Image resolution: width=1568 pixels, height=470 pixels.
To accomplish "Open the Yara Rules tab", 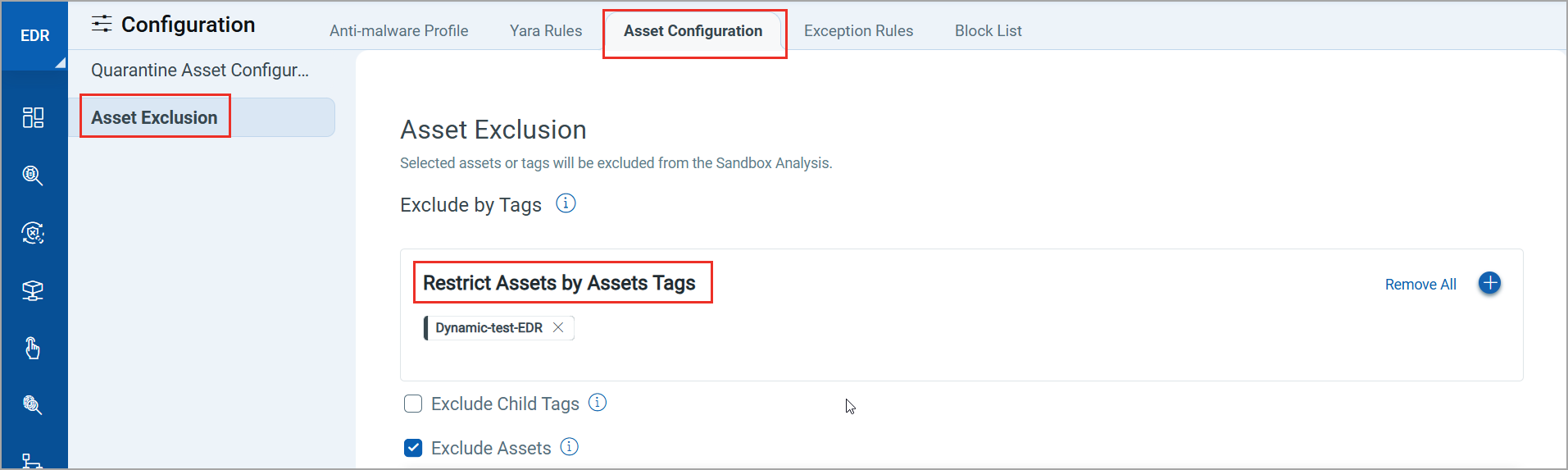I will click(546, 31).
